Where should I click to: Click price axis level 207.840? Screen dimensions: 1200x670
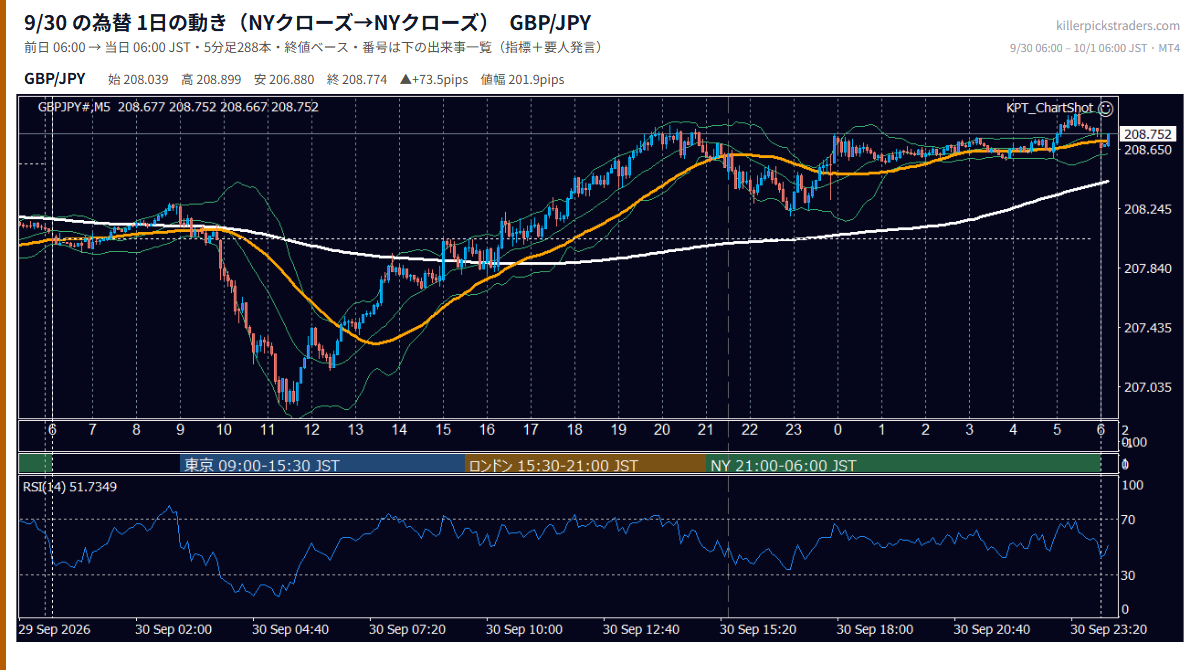pyautogui.click(x=1147, y=269)
